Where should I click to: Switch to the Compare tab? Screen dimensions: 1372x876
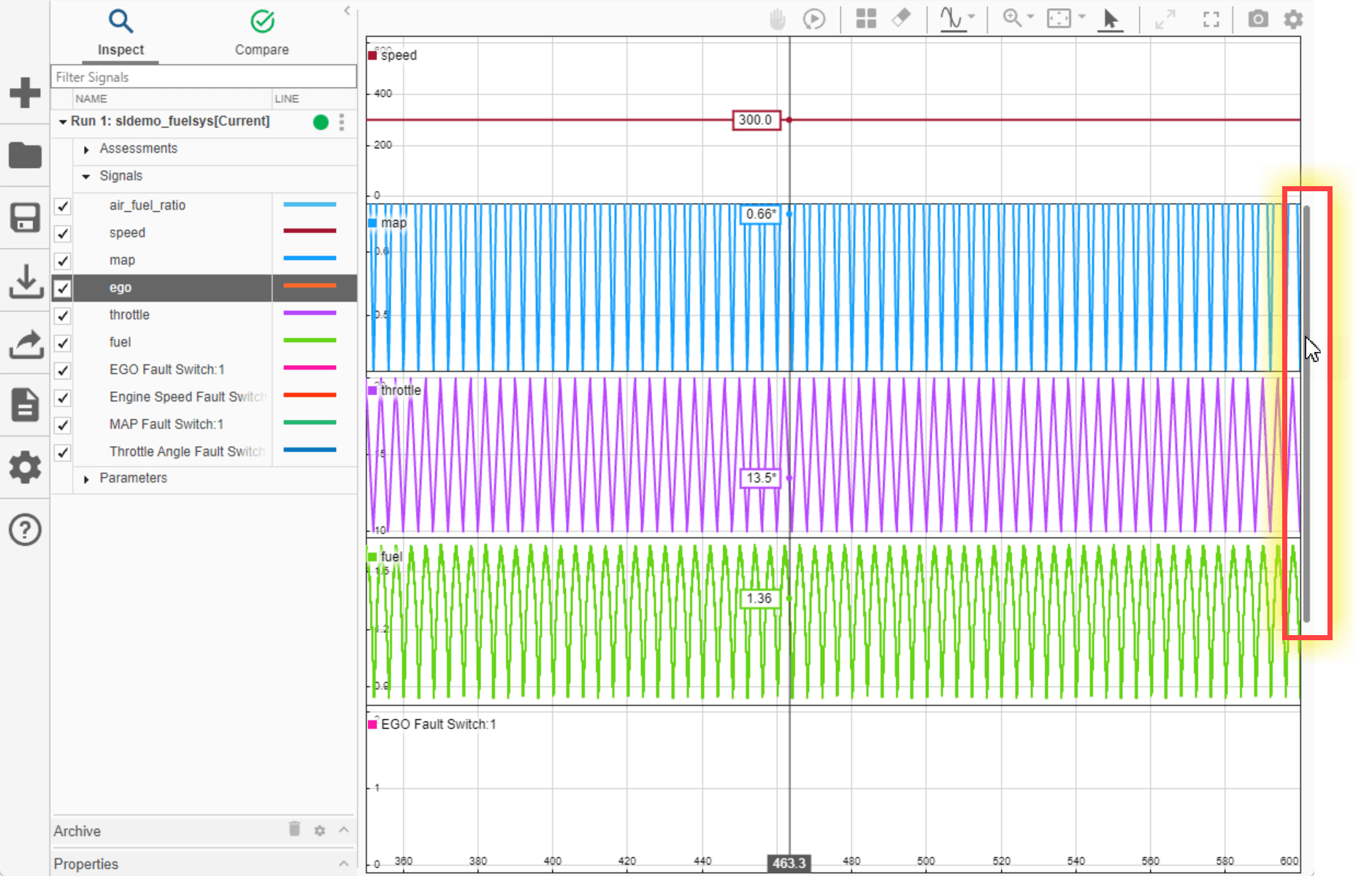(262, 33)
